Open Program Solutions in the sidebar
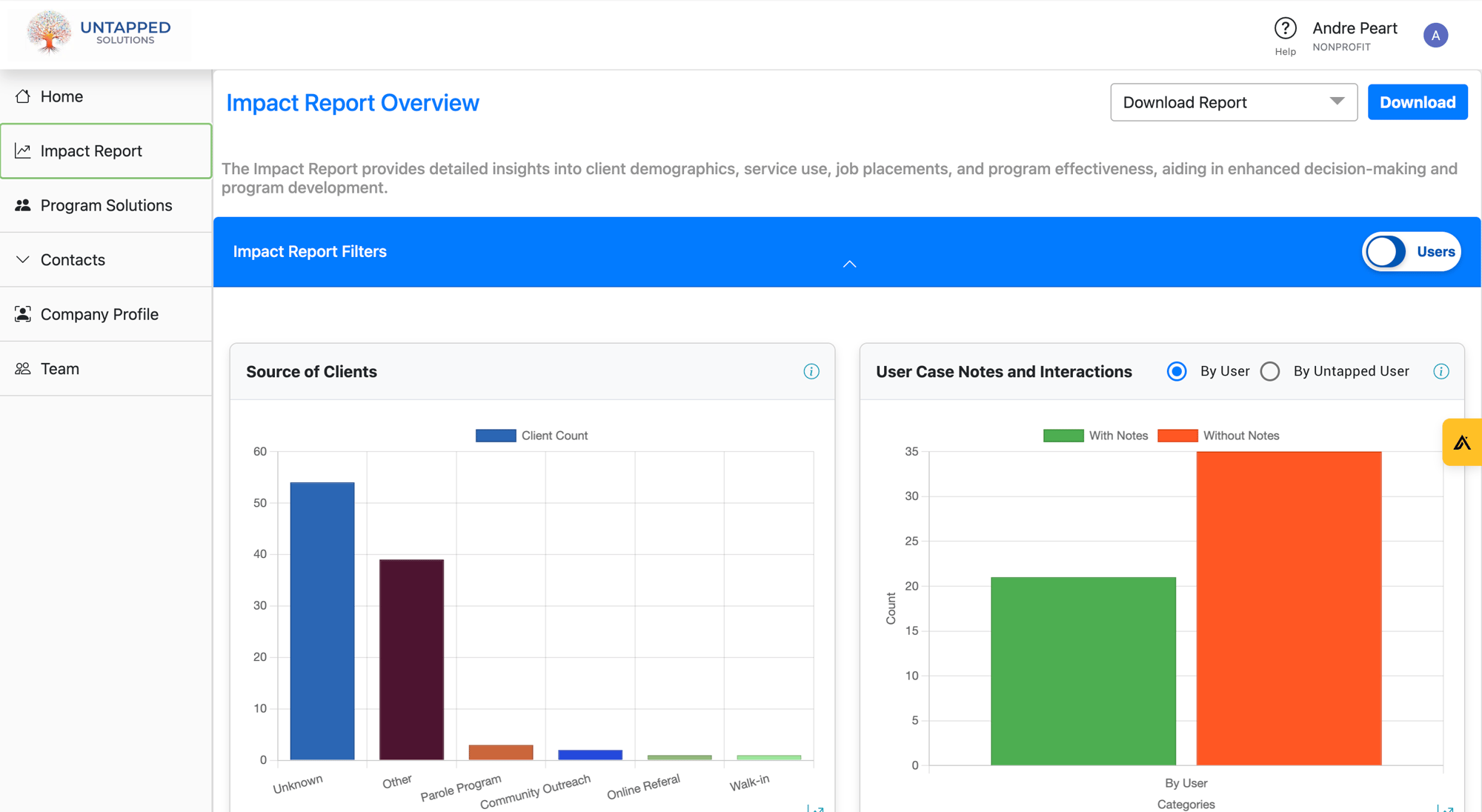Image resolution: width=1482 pixels, height=812 pixels. [x=106, y=205]
